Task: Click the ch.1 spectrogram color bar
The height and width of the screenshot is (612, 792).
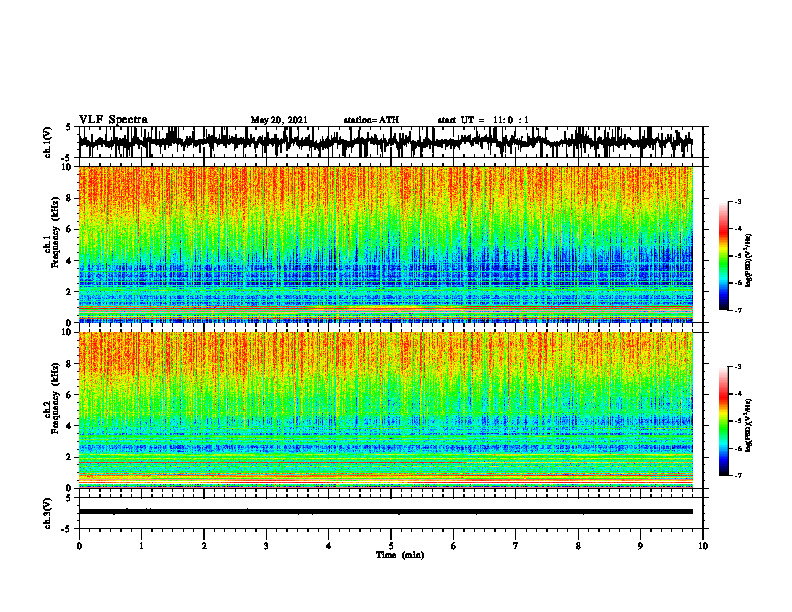Action: coord(723,256)
